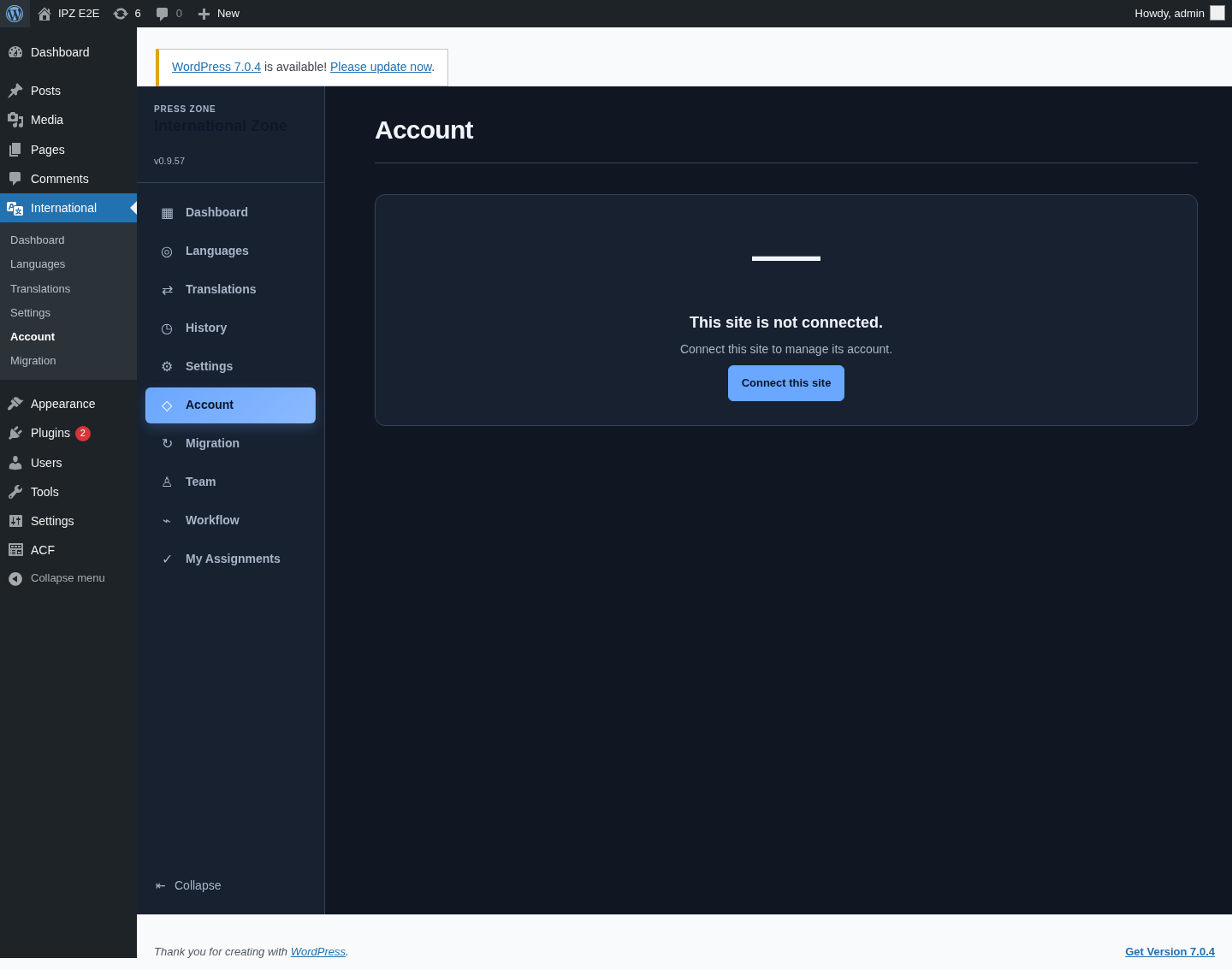The image size is (1232, 970).
Task: Click the Plugins update count badge
Action: (x=83, y=434)
